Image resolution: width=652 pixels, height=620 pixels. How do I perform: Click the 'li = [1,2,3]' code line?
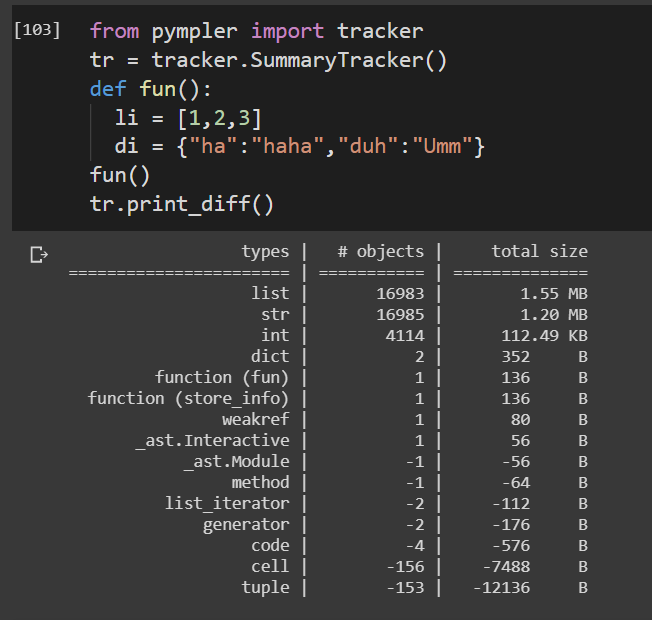coord(189,119)
